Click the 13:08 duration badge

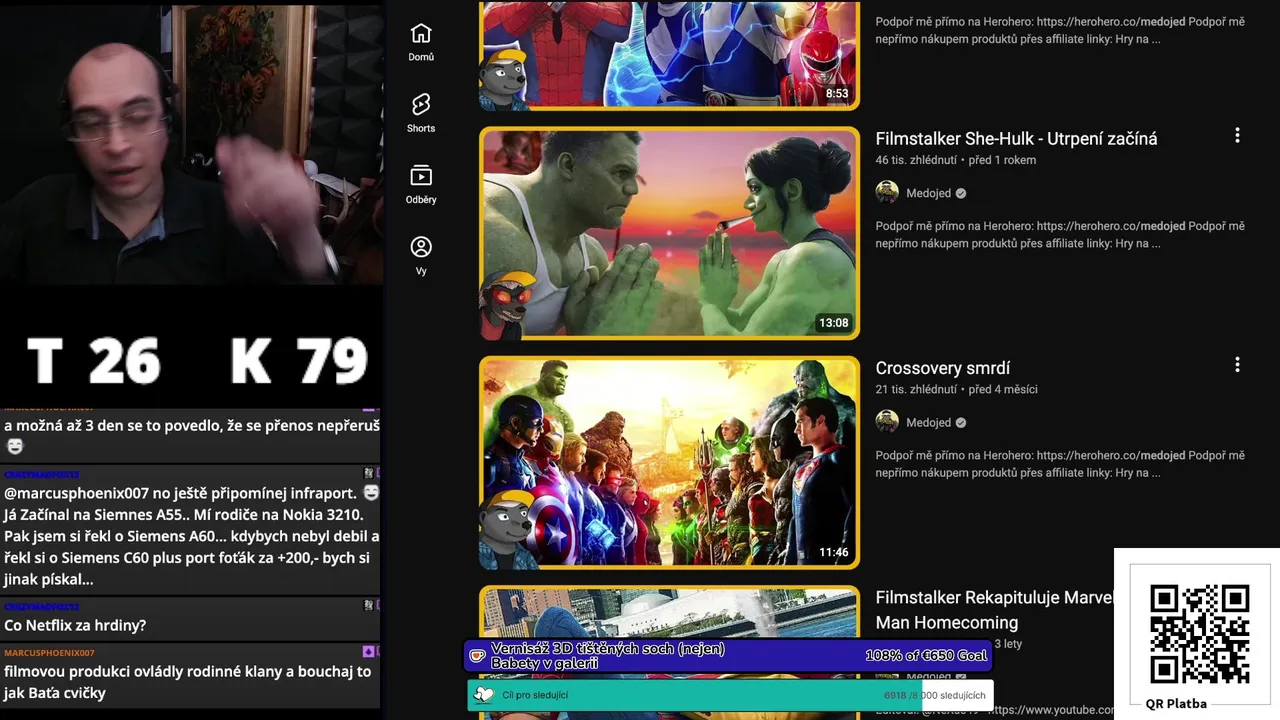pos(833,323)
